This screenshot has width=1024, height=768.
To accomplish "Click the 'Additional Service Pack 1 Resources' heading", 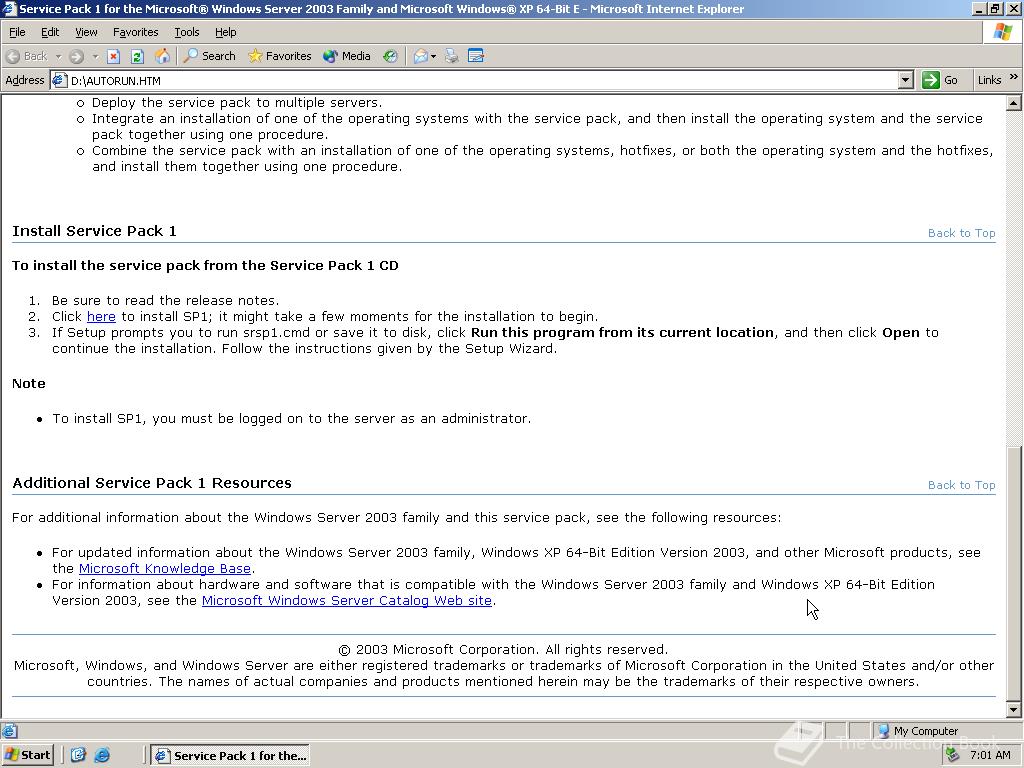I will (x=152, y=483).
